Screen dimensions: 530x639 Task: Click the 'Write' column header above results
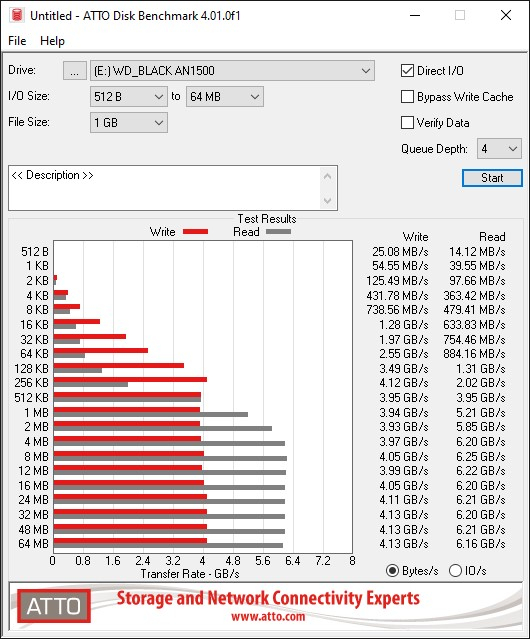[x=416, y=237]
